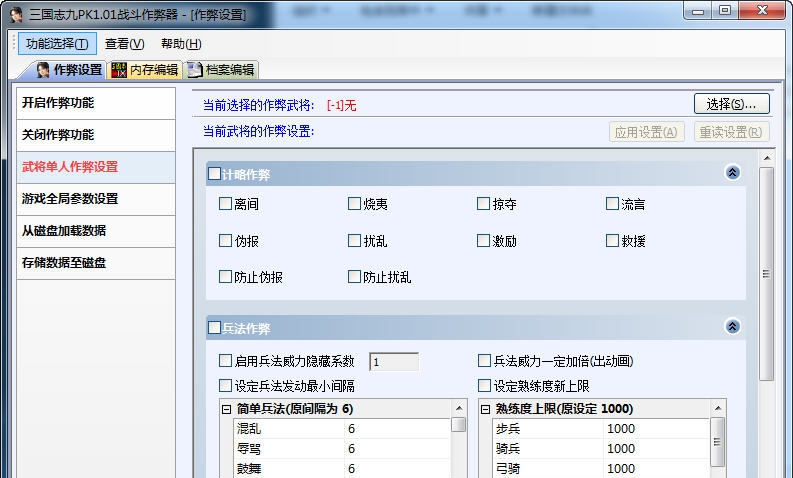Click the app icon in the title bar
793x478 pixels.
(x=16, y=14)
